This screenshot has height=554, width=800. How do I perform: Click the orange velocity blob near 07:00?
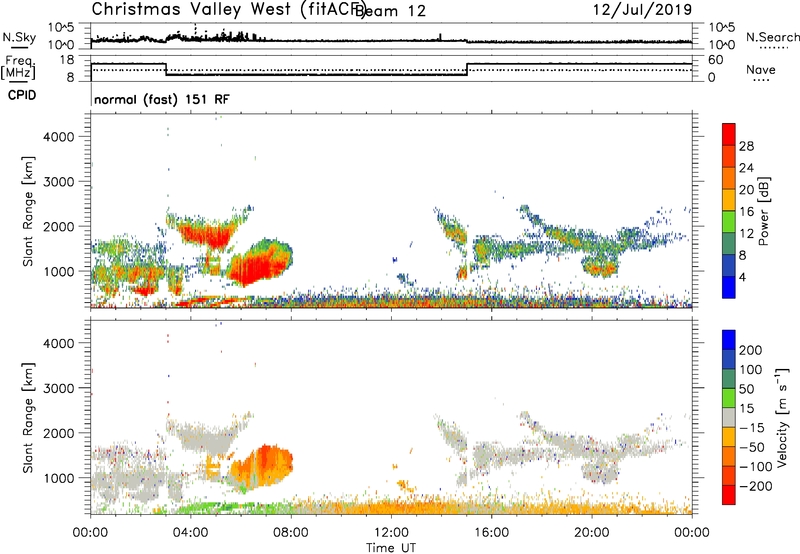[x=263, y=464]
